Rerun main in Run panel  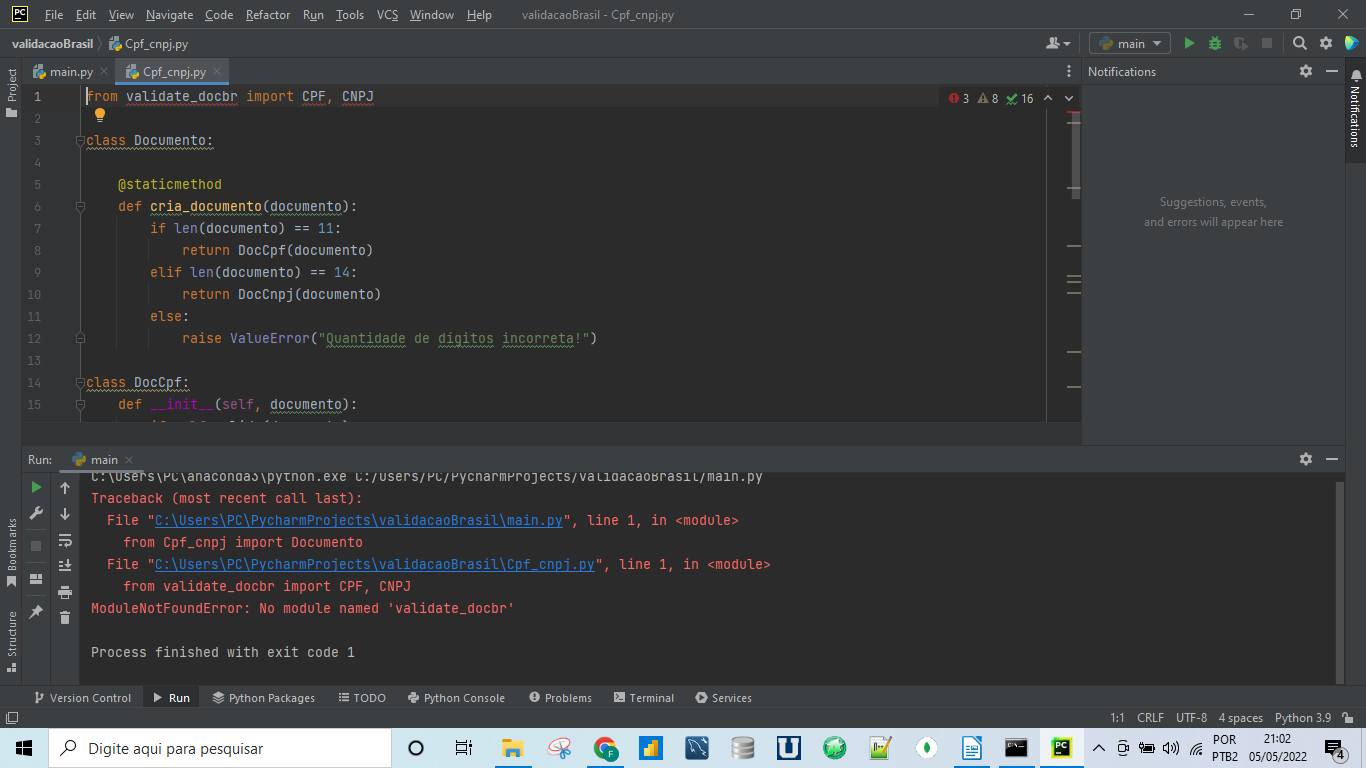(36, 487)
